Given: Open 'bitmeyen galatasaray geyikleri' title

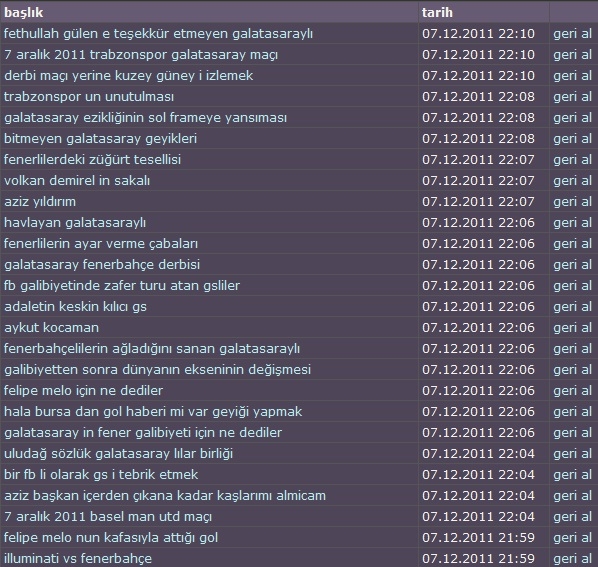Looking at the screenshot, I should 100,139.
